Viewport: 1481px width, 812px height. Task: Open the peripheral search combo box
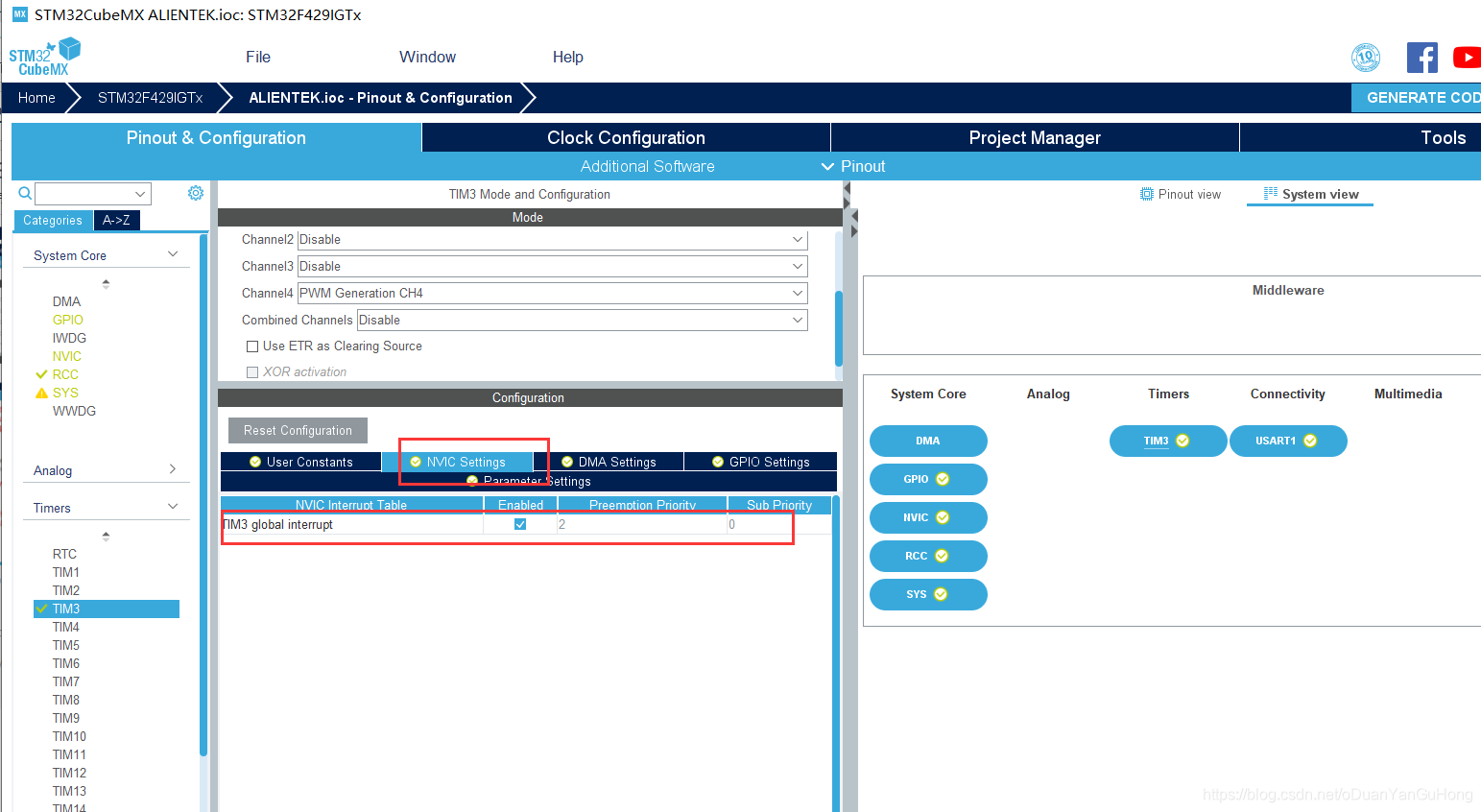(93, 194)
